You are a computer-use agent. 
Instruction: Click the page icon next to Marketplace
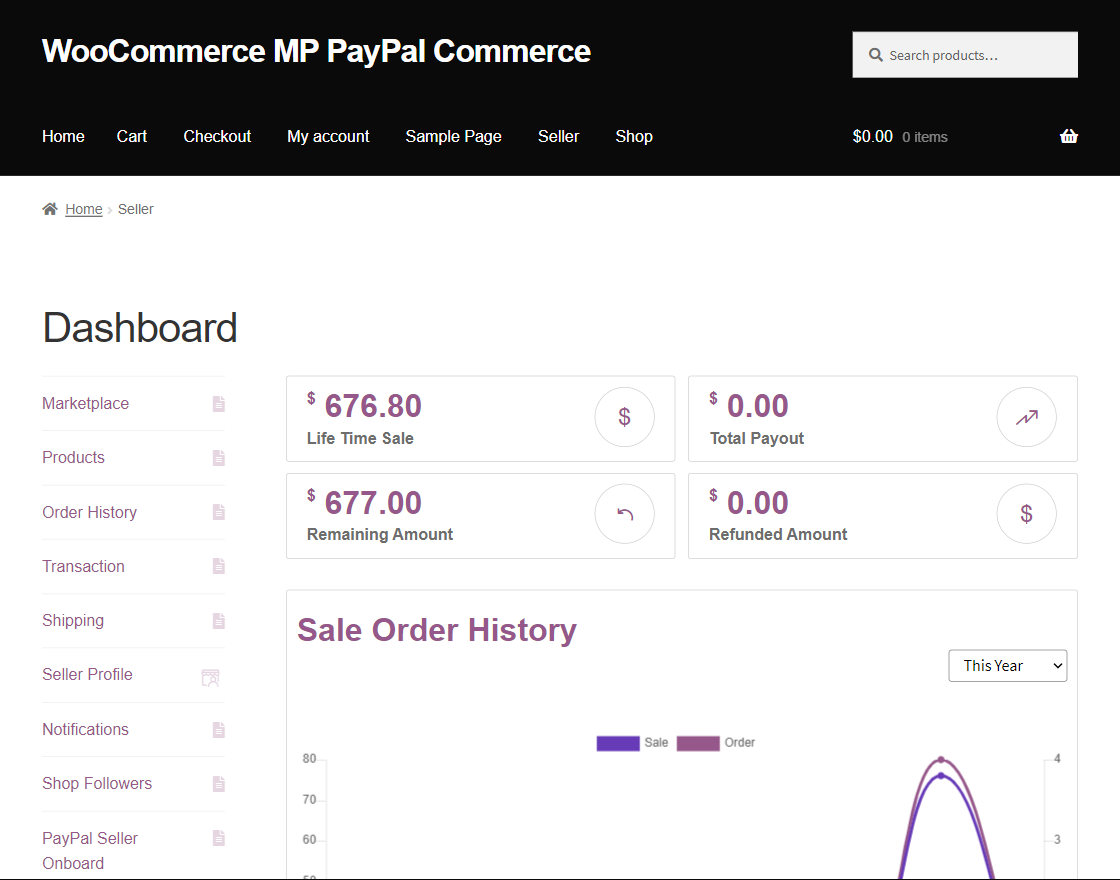click(219, 404)
